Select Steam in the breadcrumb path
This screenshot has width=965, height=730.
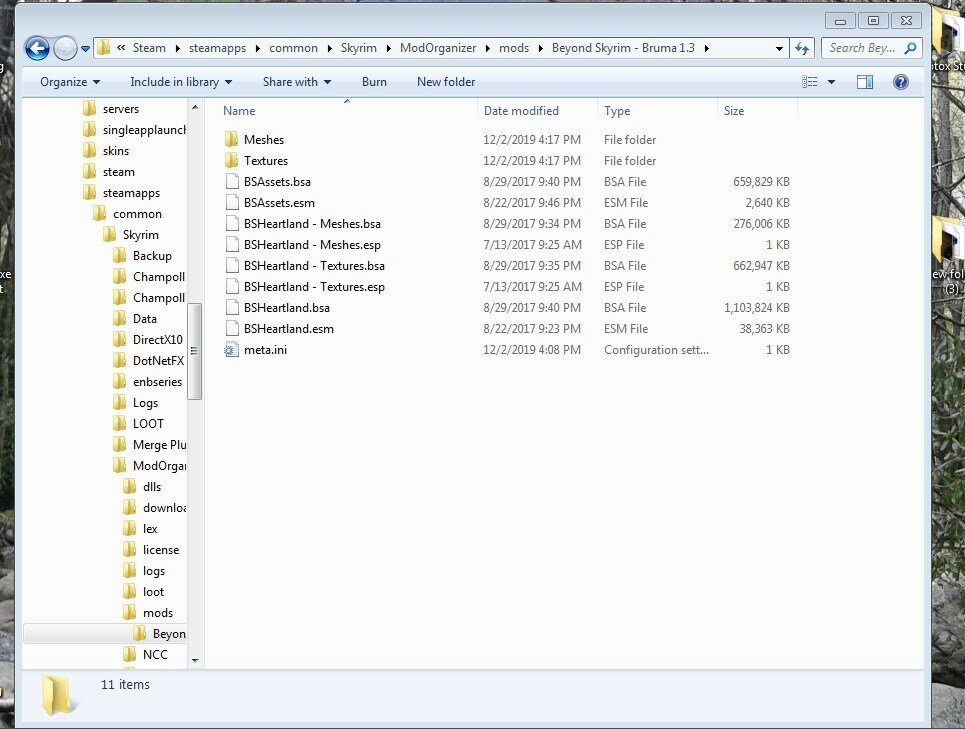pos(149,48)
